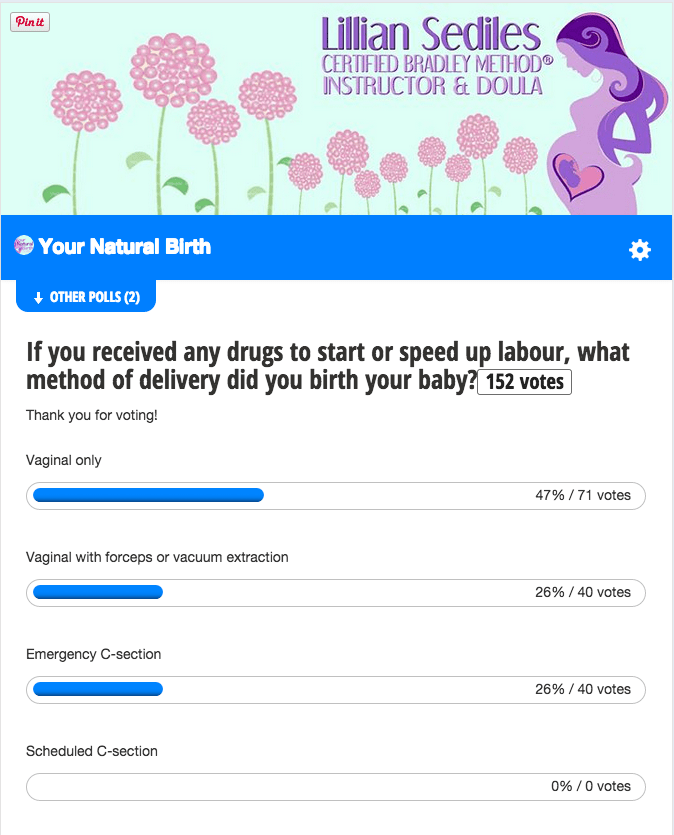This screenshot has width=674, height=835.
Task: Select the "Emergency C-section" option label
Action: tap(94, 654)
